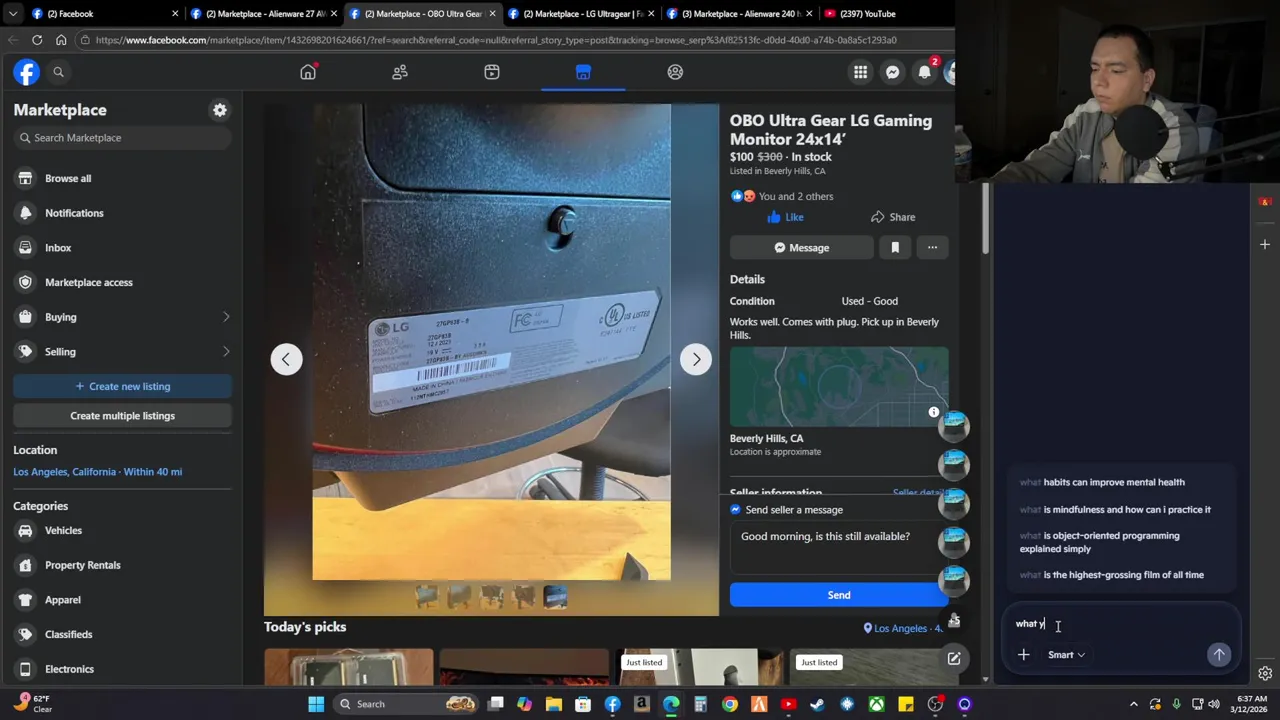Image resolution: width=1280 pixels, height=720 pixels.
Task: Expand the Selling section
Action: click(122, 352)
